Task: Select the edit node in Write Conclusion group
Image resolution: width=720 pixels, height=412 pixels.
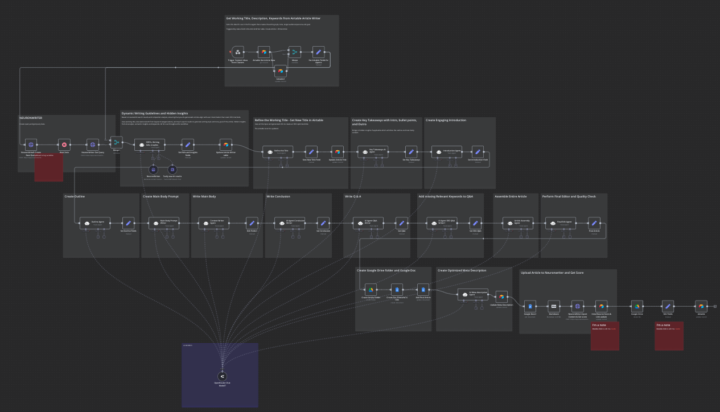Action: click(x=323, y=223)
